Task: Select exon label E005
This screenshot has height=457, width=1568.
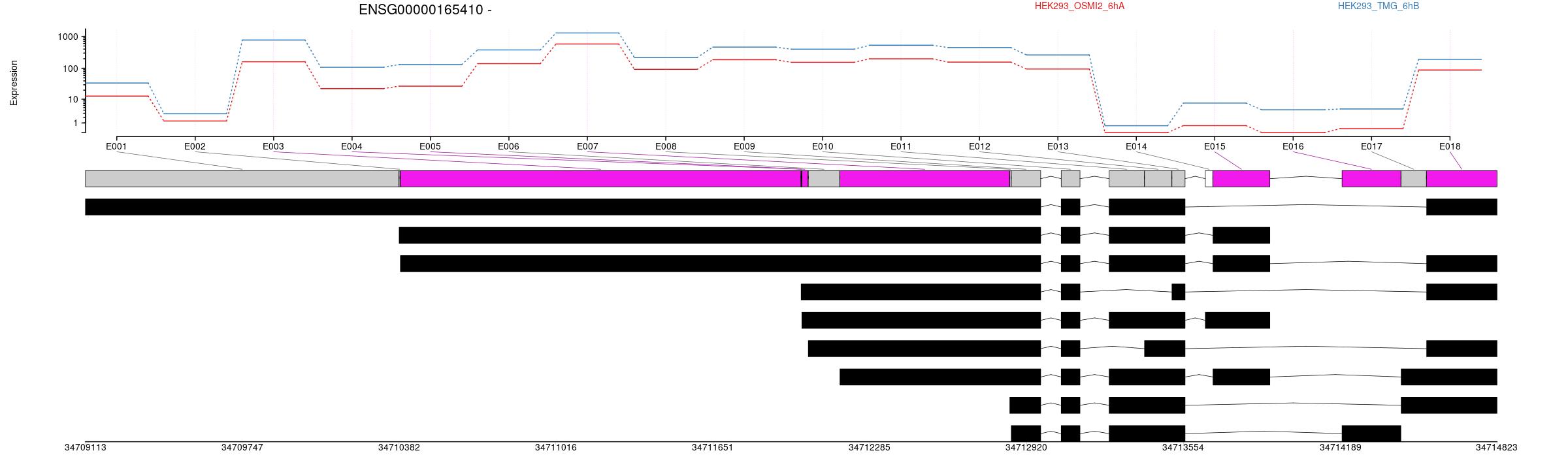Action: [x=430, y=146]
